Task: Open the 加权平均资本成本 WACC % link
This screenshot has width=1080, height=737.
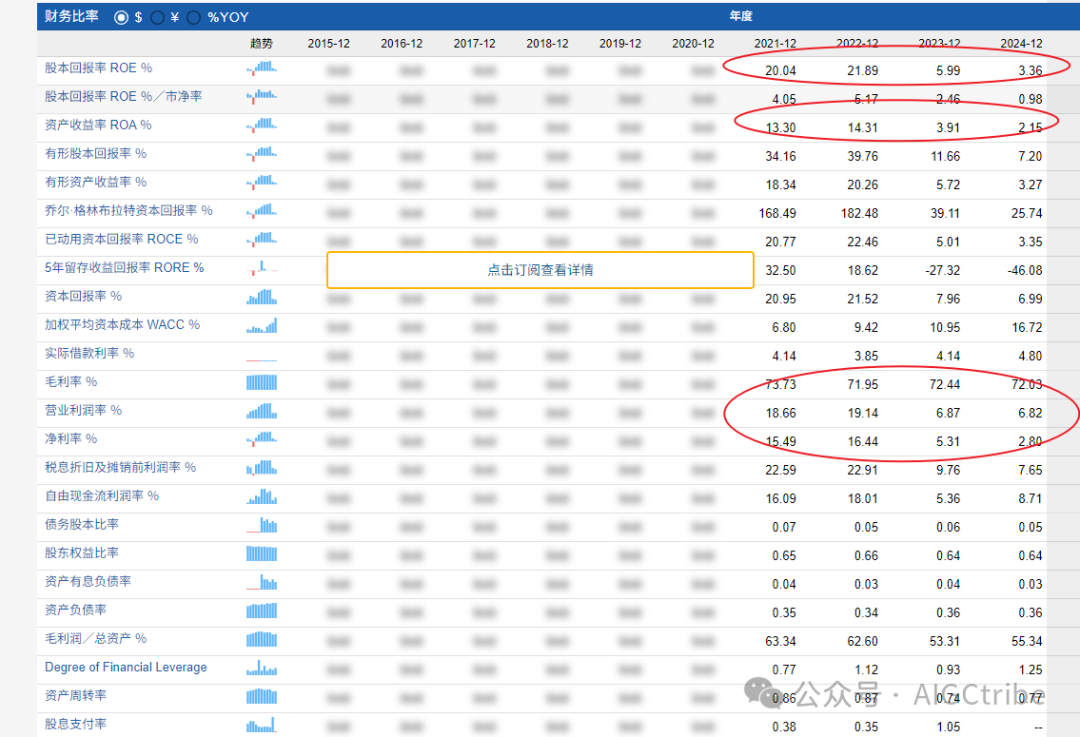Action: click(123, 325)
